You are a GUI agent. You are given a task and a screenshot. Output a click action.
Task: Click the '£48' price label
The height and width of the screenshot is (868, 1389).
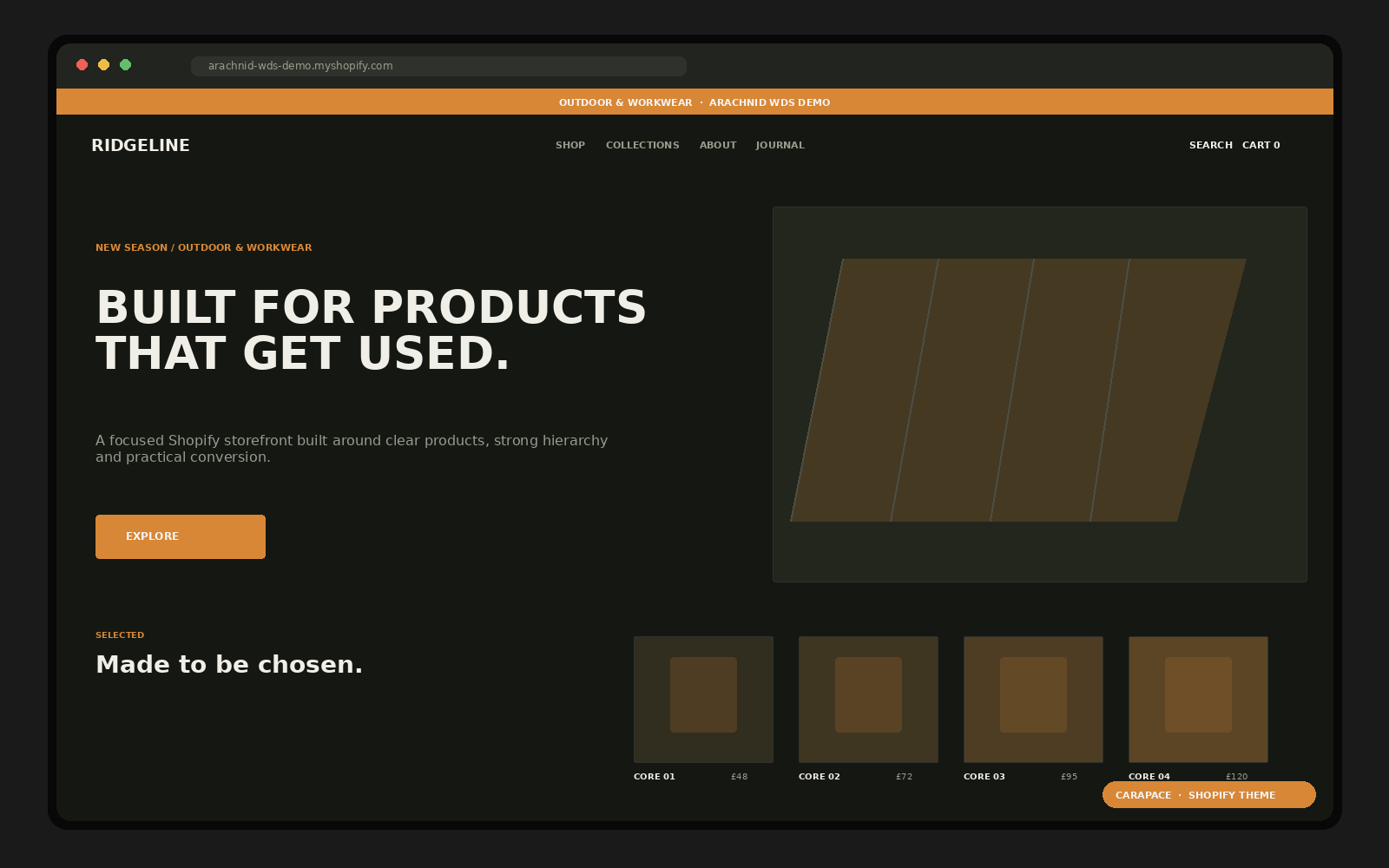coord(740,777)
